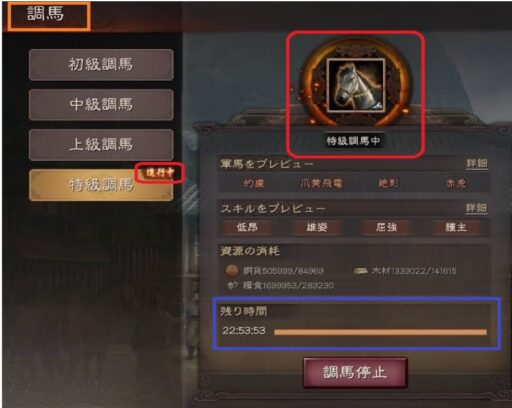
Task: Click the copper coin resource icon
Action: [x=232, y=270]
